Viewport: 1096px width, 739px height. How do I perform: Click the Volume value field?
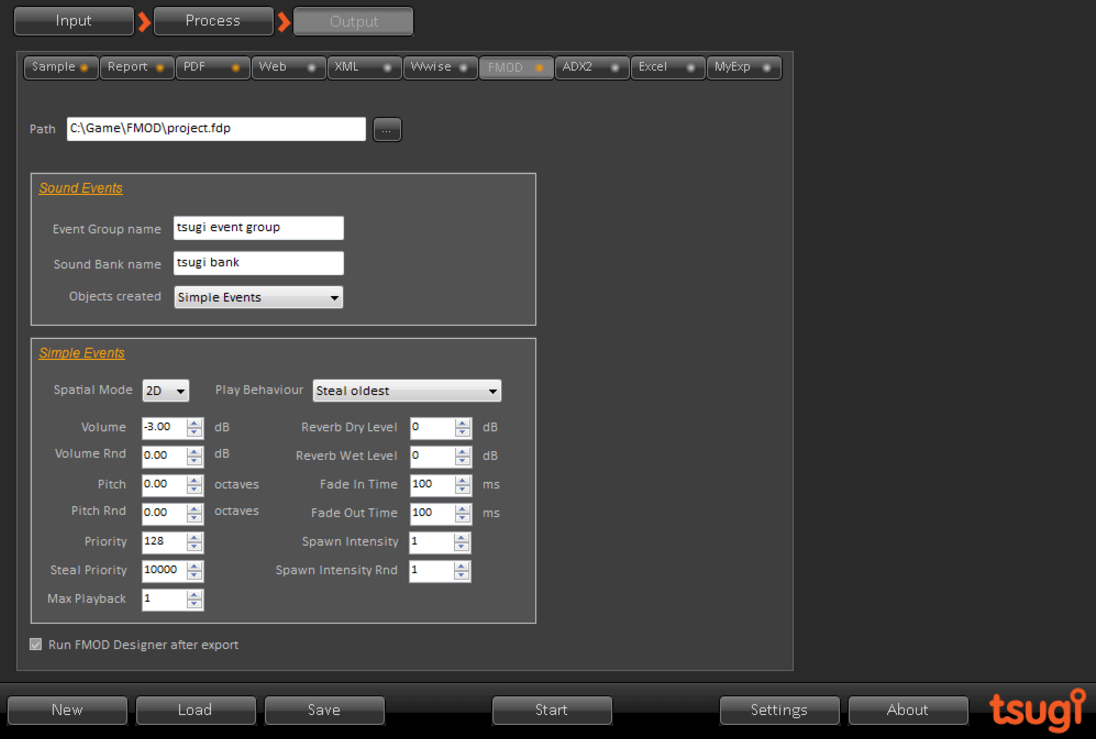[x=164, y=427]
